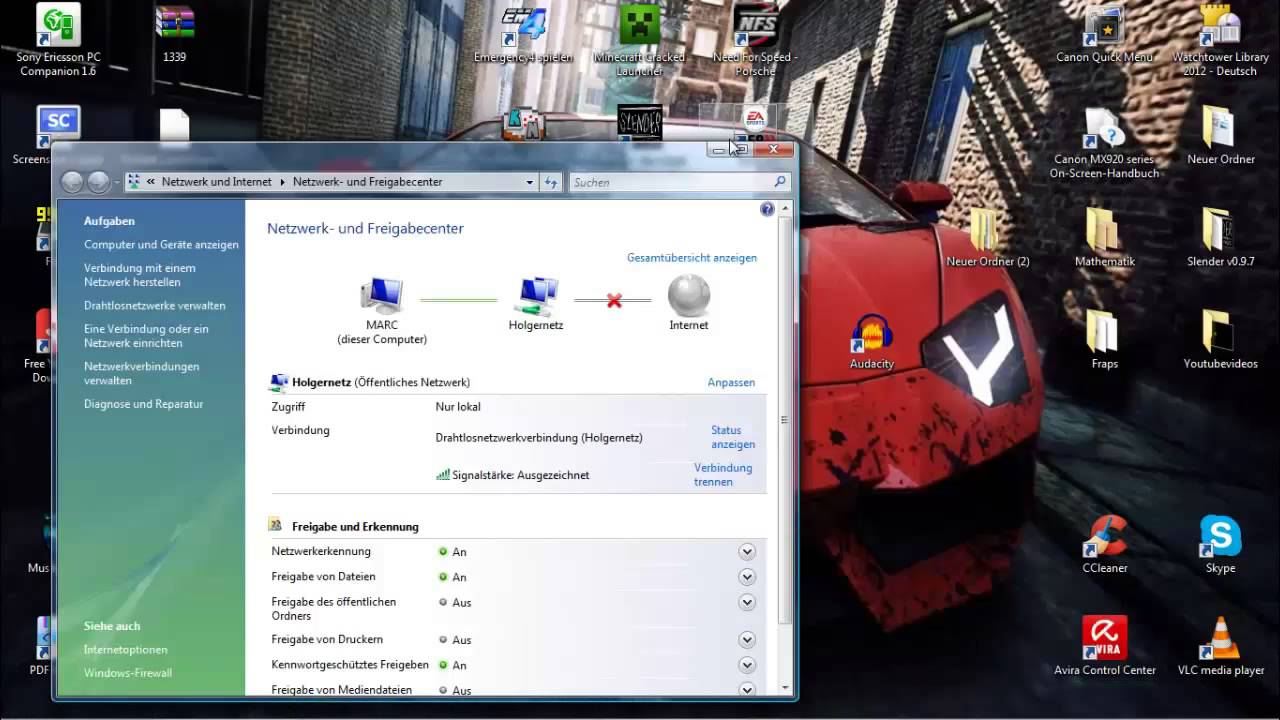Launch VLC media player shortcut
The width and height of the screenshot is (1280, 720).
(x=1220, y=646)
